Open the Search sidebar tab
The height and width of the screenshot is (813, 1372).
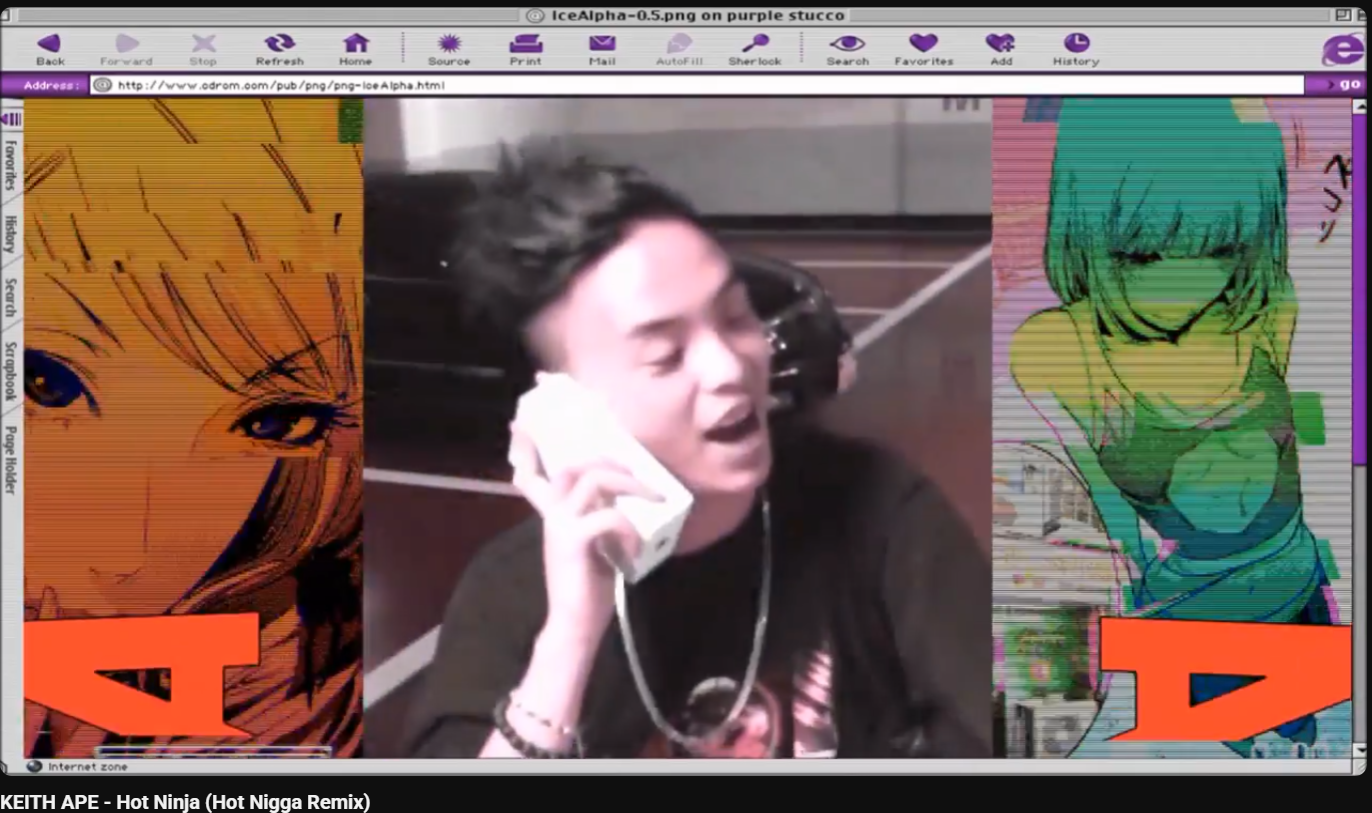[x=11, y=297]
